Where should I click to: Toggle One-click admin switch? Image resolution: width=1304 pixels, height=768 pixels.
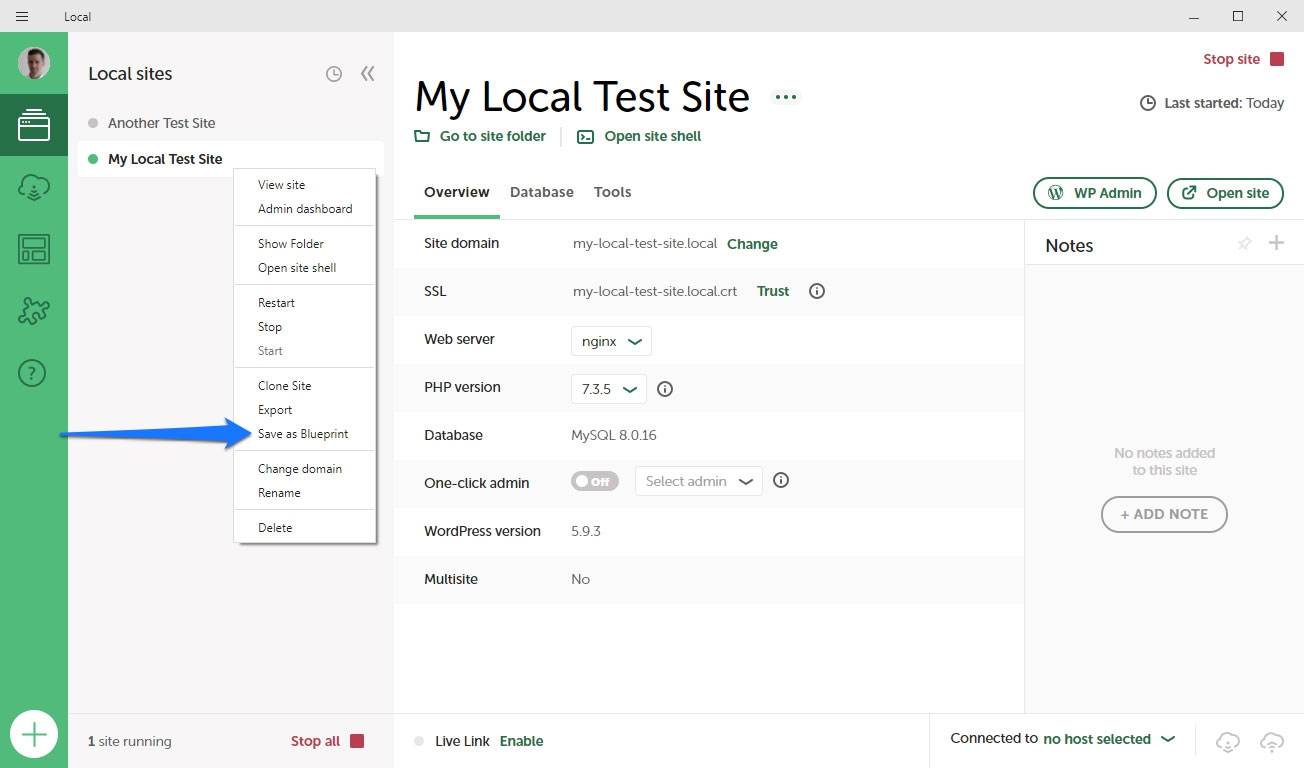point(595,481)
